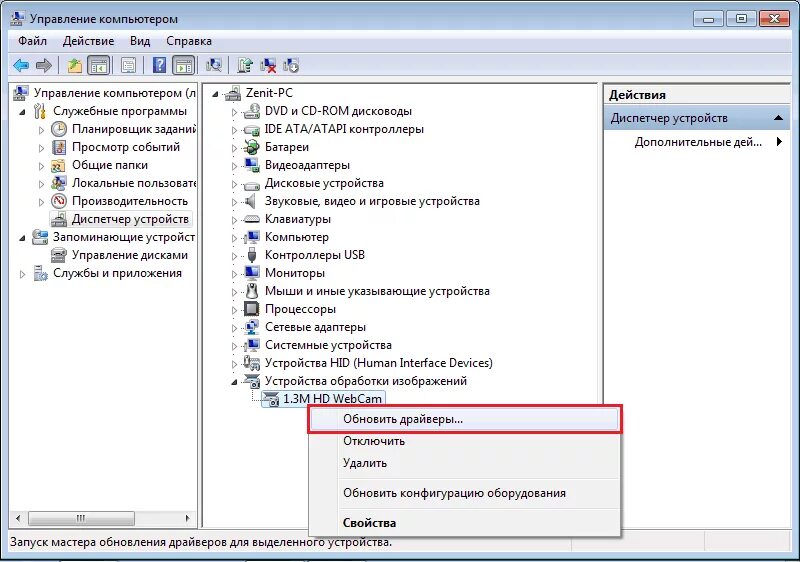Collapse the Диспетчер устройств actions header arrow
Viewport: 800px width, 562px height.
778,118
